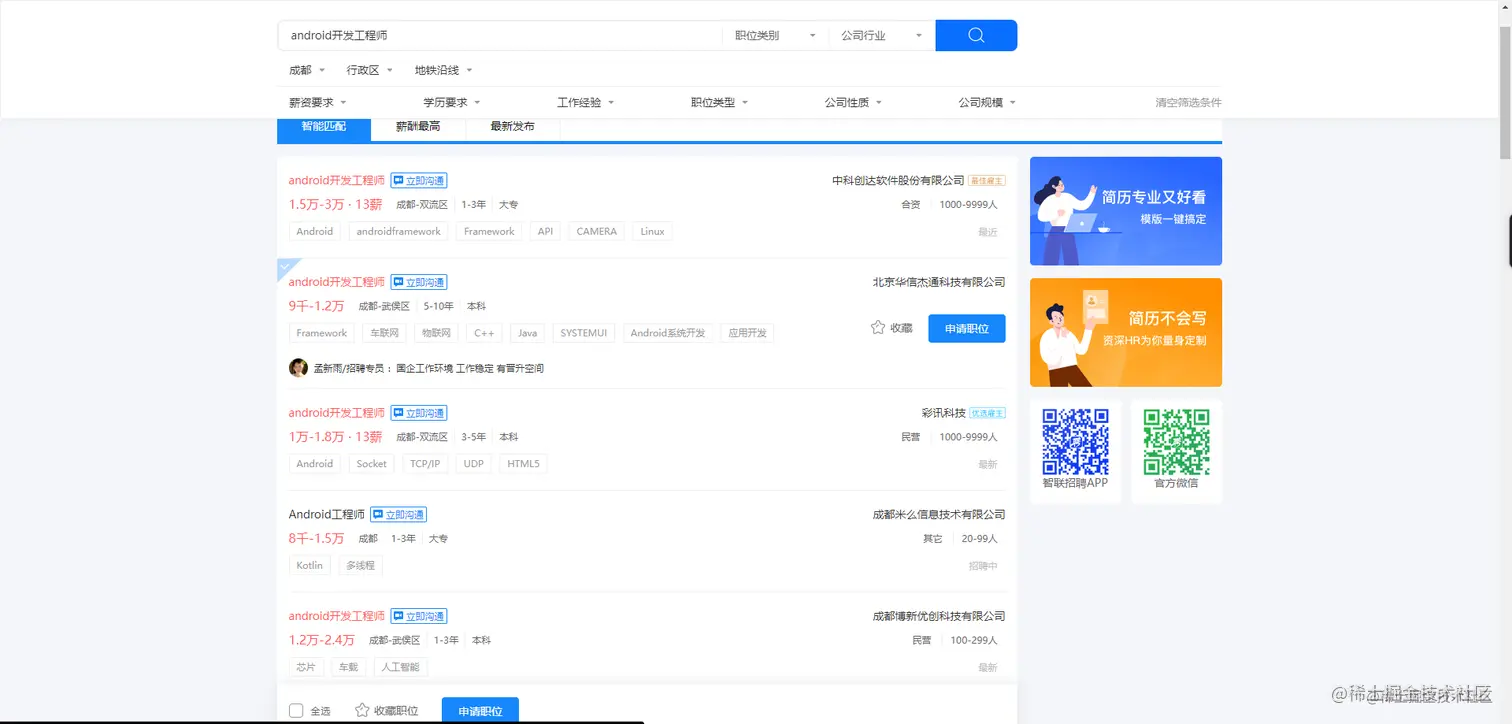Click recruiter 孟新雨's avatar photo
The width and height of the screenshot is (1512, 724).
298,367
